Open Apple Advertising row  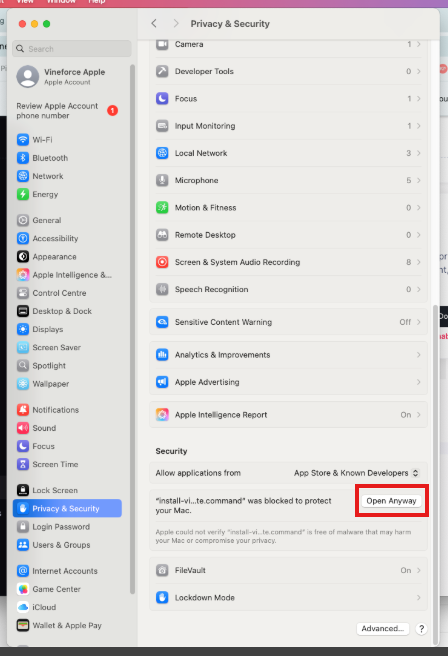(x=288, y=382)
